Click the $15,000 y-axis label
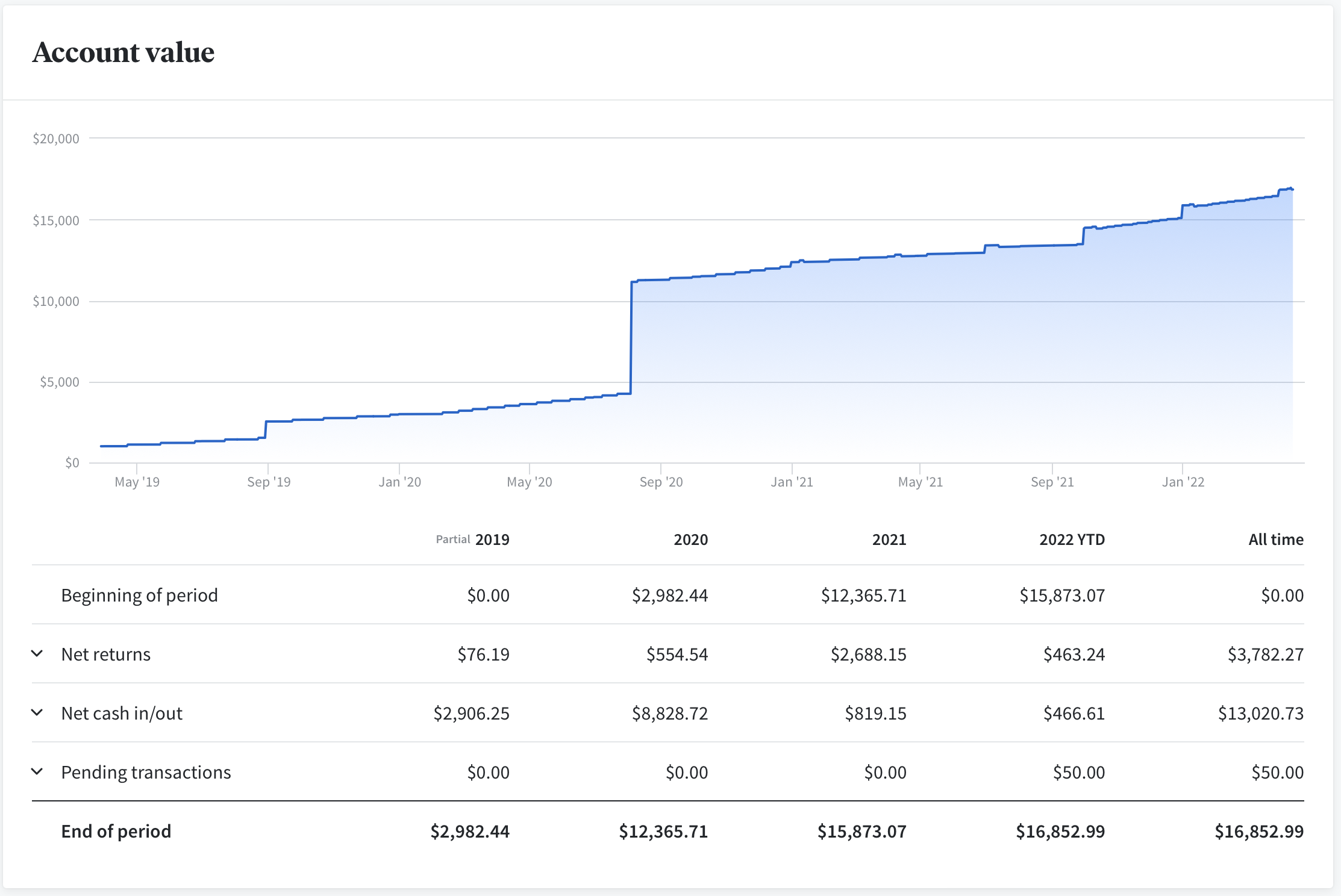Image resolution: width=1341 pixels, height=896 pixels. pos(56,220)
